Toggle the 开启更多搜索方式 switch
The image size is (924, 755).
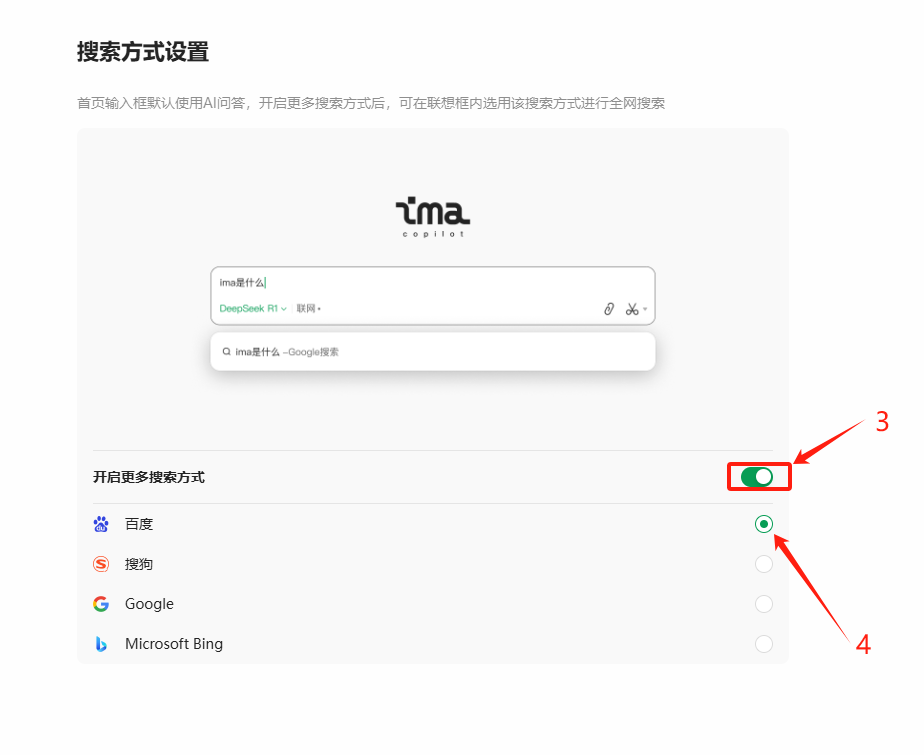[757, 477]
